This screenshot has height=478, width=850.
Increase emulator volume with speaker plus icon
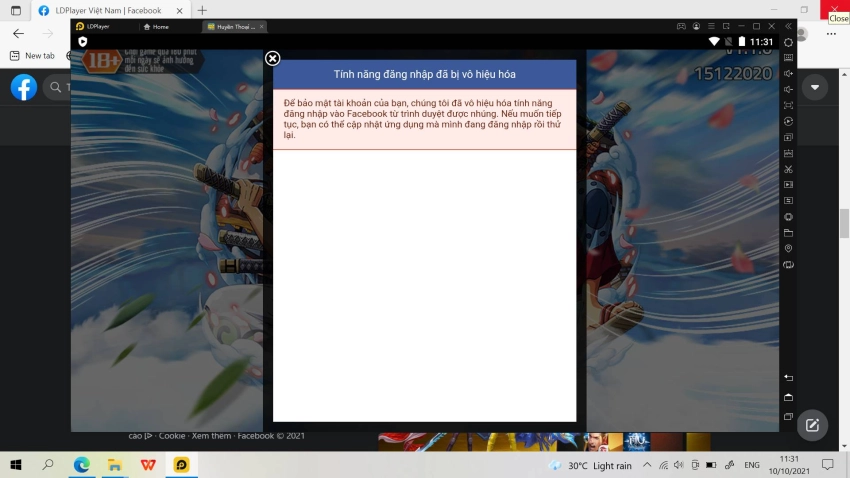788,73
